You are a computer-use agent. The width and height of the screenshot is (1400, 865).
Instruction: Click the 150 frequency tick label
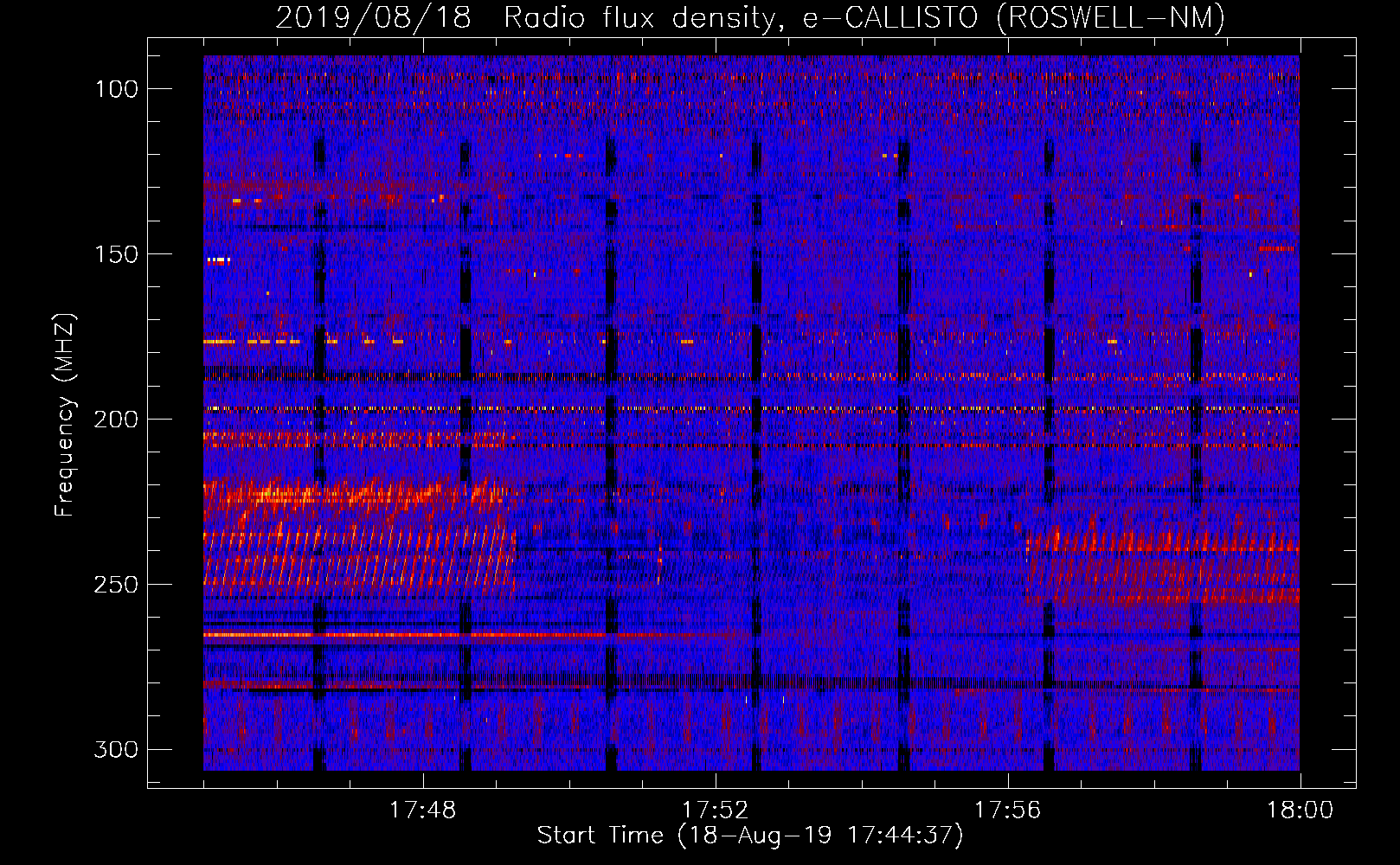116,254
